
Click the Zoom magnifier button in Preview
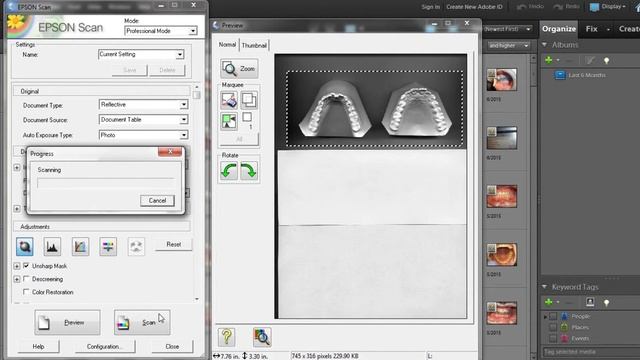click(x=239, y=69)
